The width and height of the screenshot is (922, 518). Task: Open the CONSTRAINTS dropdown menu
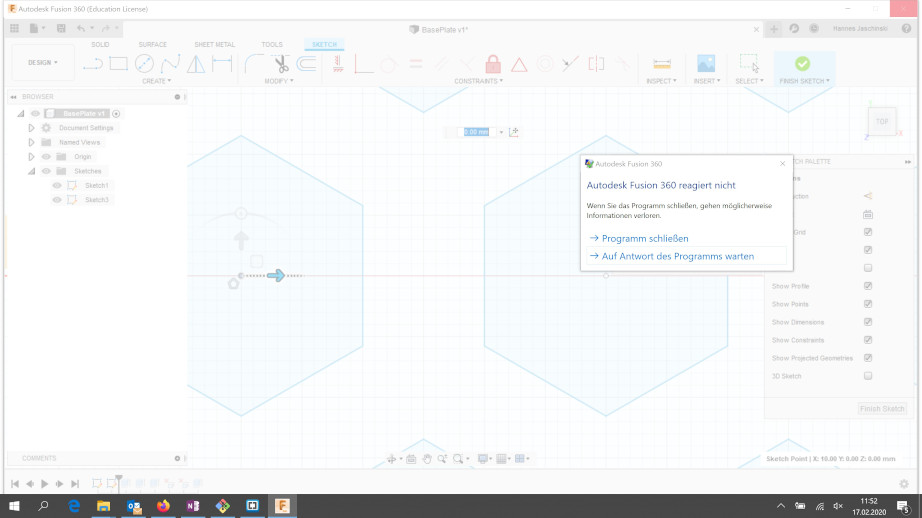tap(479, 81)
